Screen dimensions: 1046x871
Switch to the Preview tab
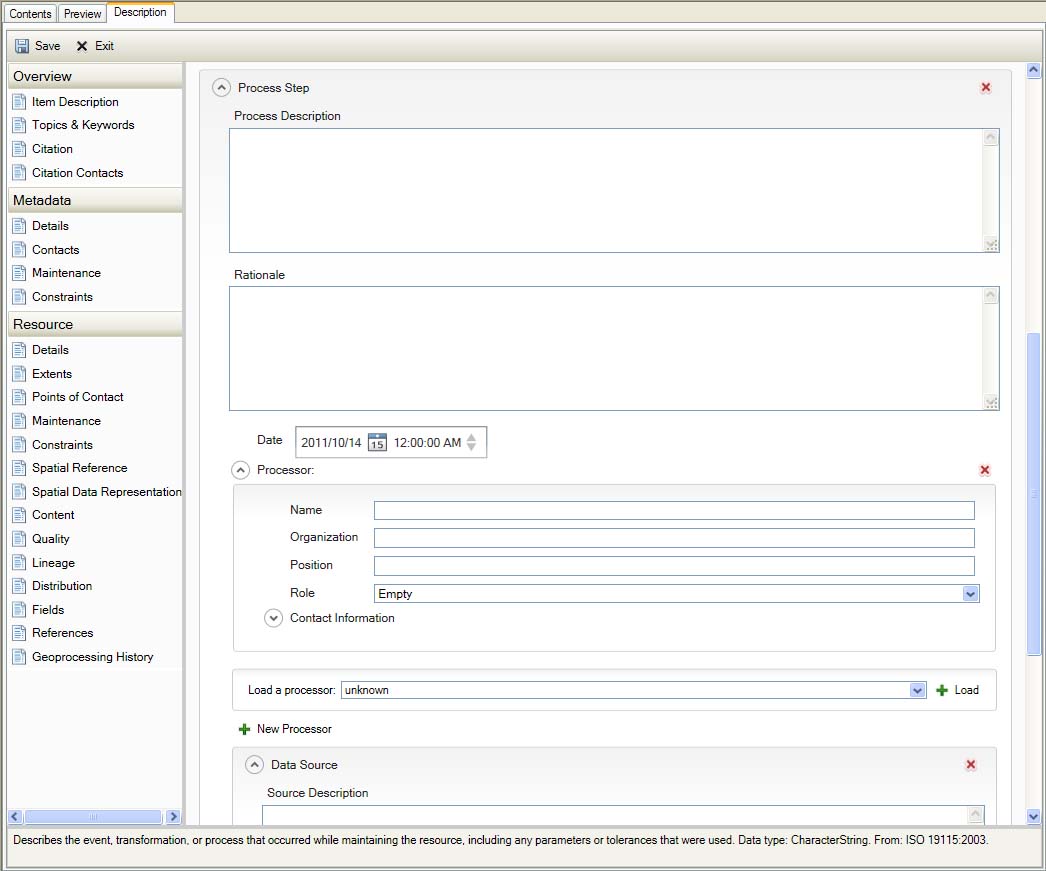tap(83, 14)
